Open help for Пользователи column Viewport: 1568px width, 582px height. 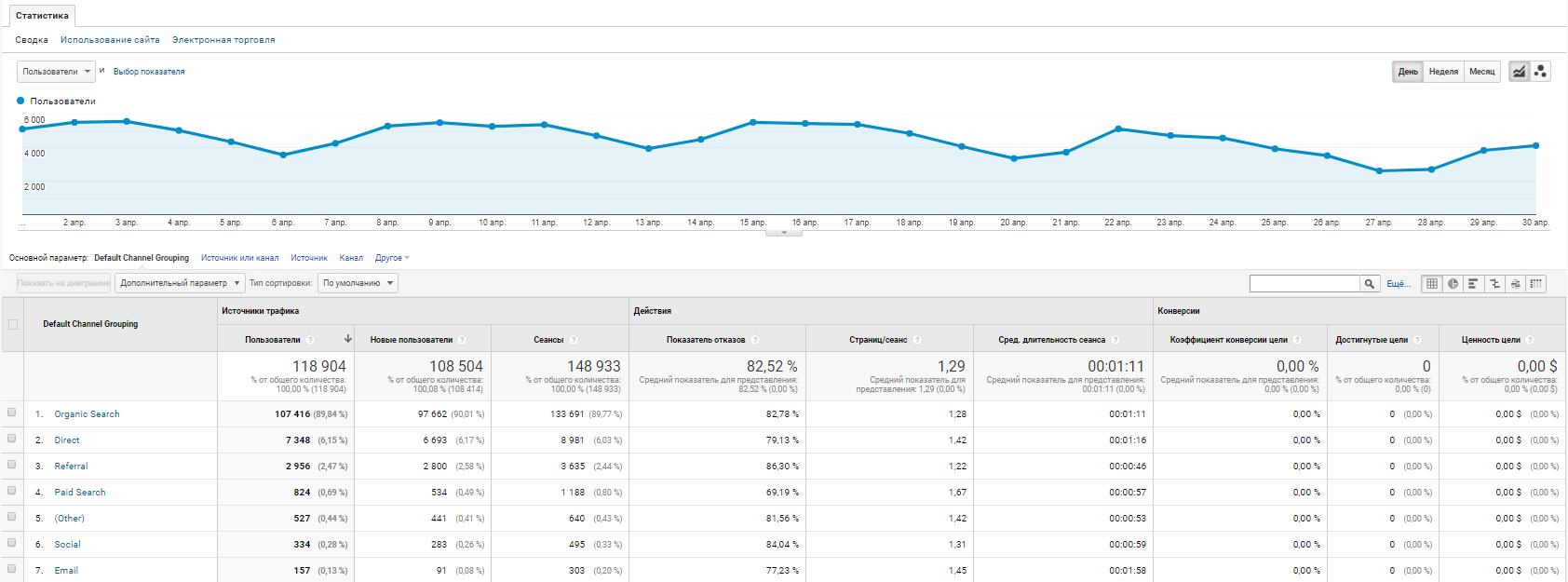click(x=310, y=340)
